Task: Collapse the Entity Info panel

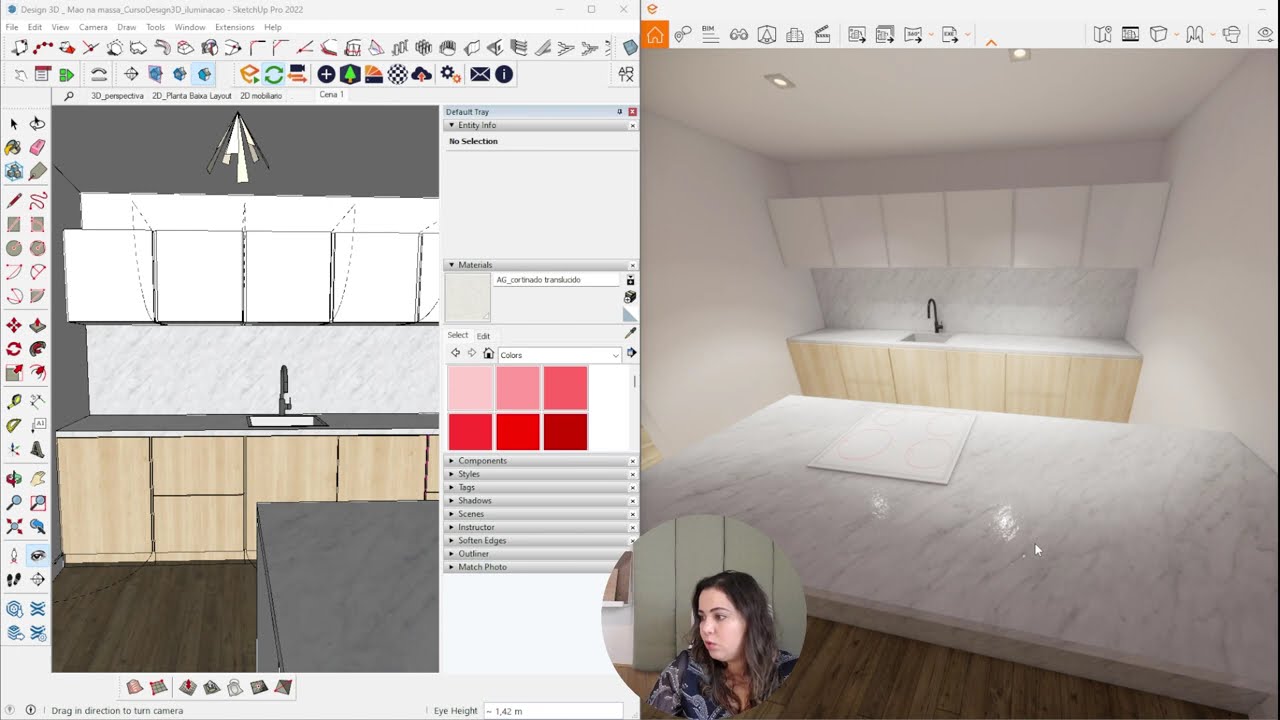Action: coord(452,125)
